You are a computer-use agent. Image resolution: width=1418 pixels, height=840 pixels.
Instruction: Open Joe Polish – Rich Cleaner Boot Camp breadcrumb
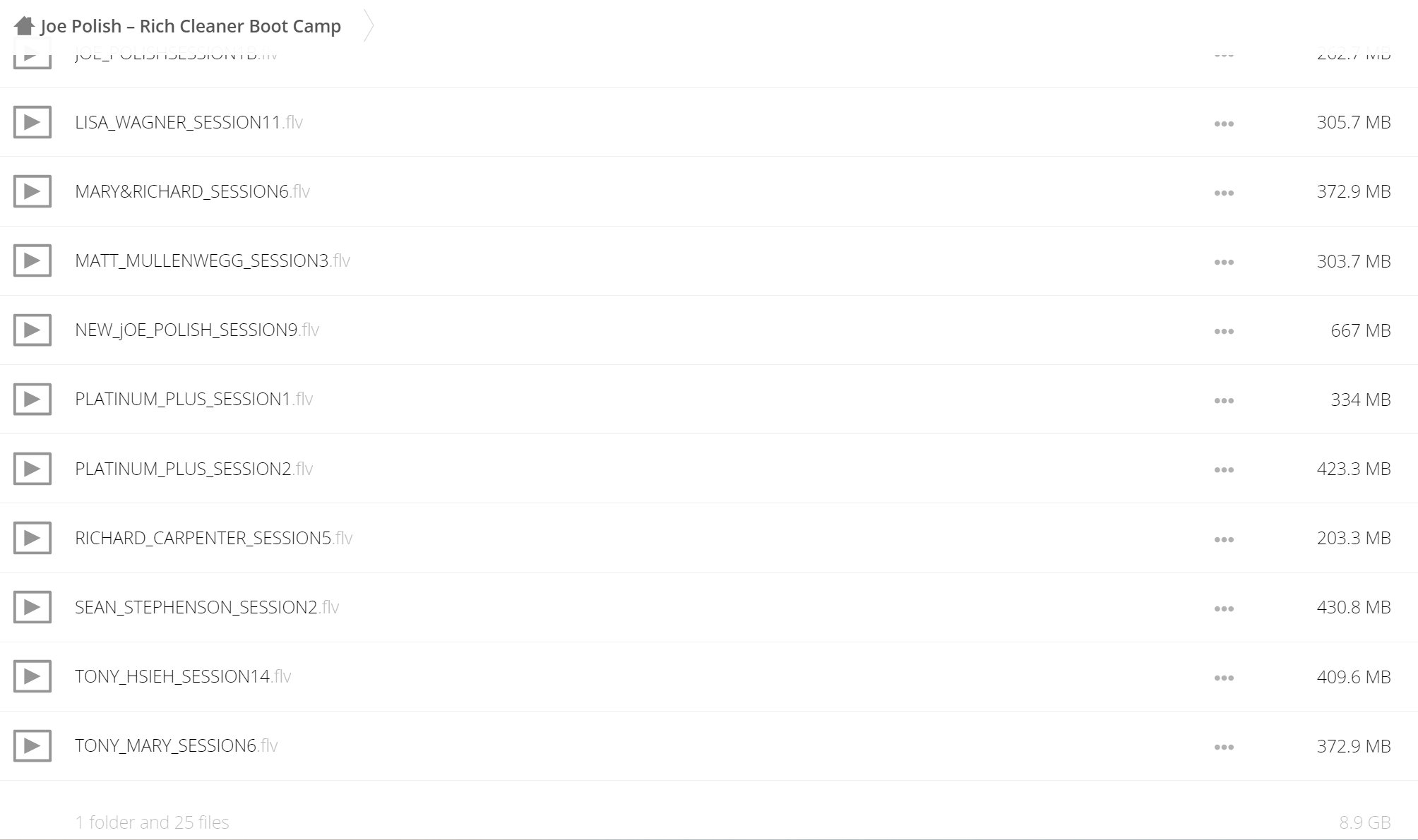(191, 26)
